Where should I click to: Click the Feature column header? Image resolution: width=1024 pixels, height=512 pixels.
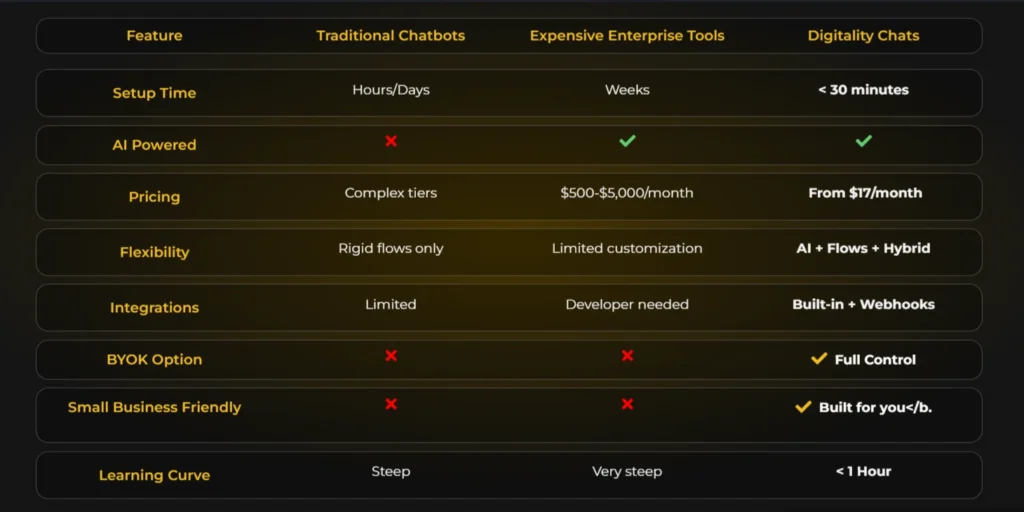tap(154, 36)
